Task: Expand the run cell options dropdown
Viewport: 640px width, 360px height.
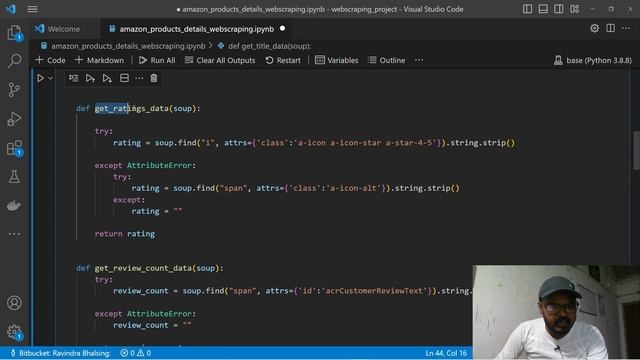Action: click(x=51, y=78)
